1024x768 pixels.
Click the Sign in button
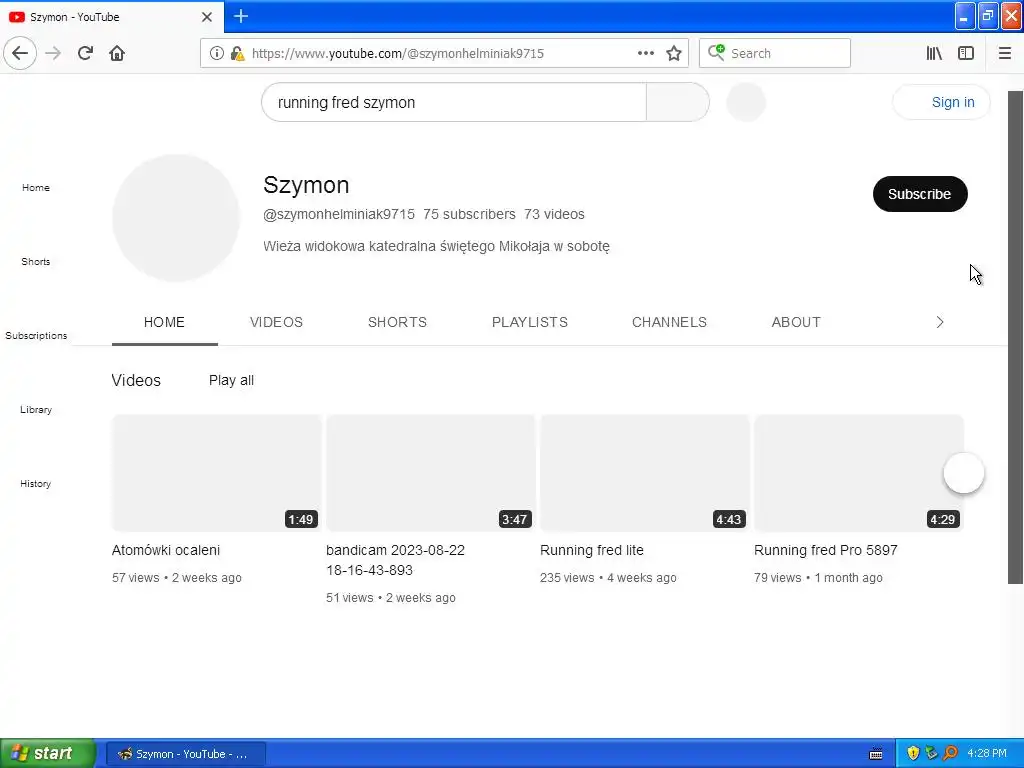pyautogui.click(x=941, y=102)
